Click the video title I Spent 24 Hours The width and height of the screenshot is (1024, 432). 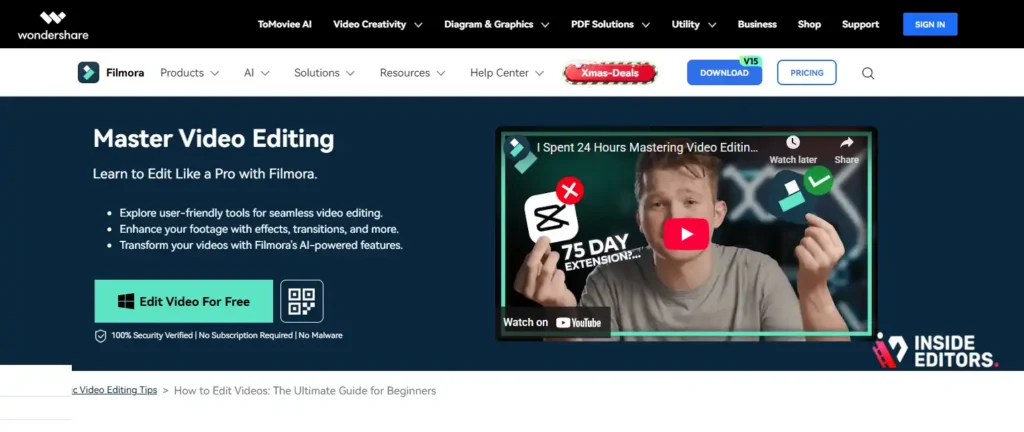(x=647, y=147)
